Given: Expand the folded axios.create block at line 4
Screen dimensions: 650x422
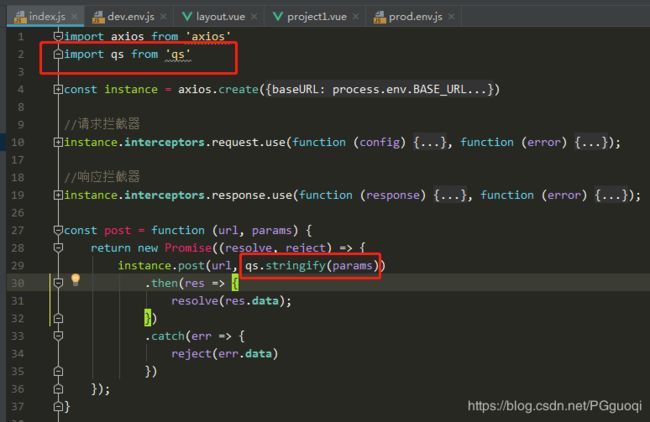Looking at the screenshot, I should [x=58, y=90].
